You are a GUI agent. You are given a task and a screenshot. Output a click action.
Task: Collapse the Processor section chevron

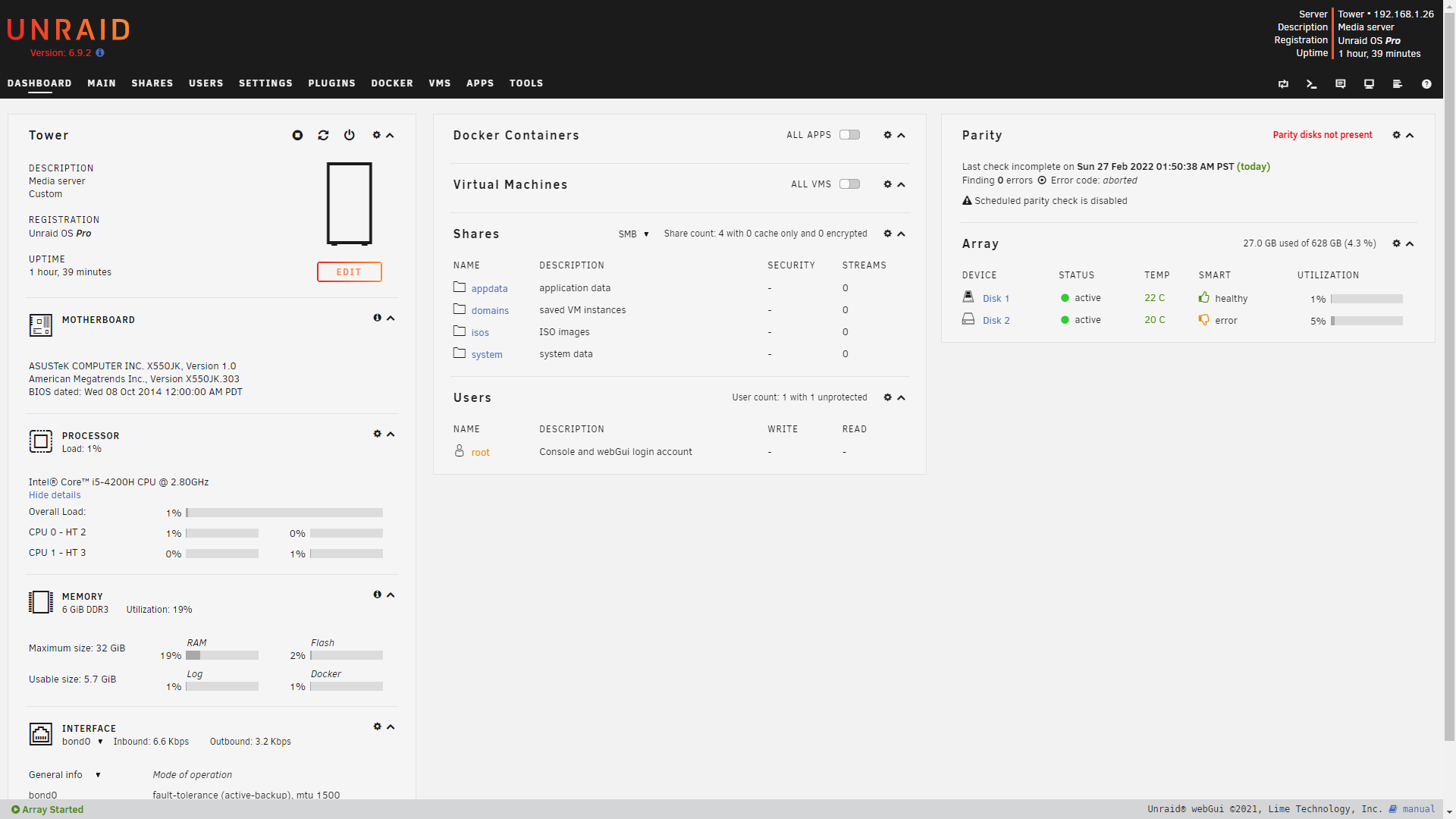click(x=391, y=435)
